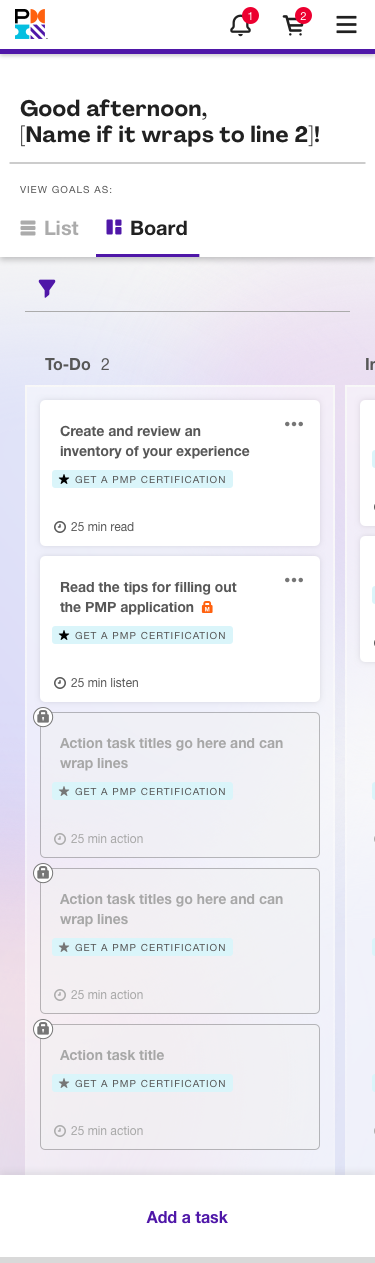Open options for 'Read the tips' task

[294, 580]
